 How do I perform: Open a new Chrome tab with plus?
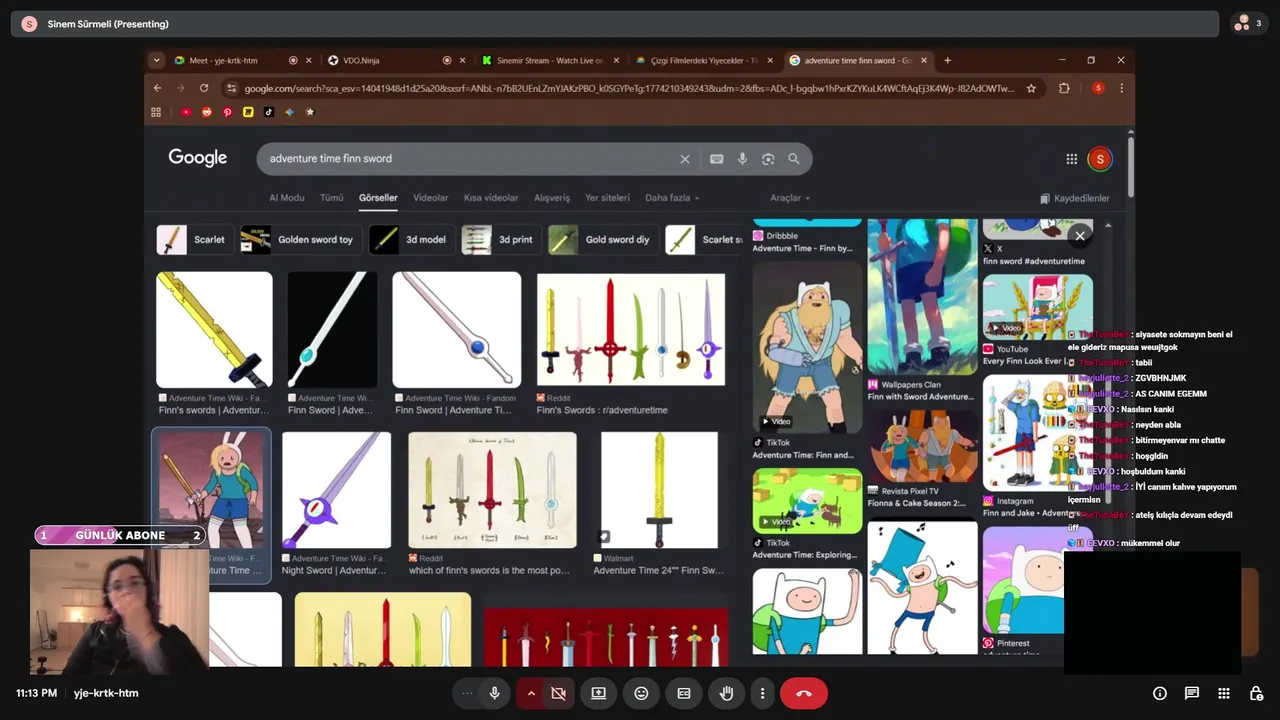point(947,60)
